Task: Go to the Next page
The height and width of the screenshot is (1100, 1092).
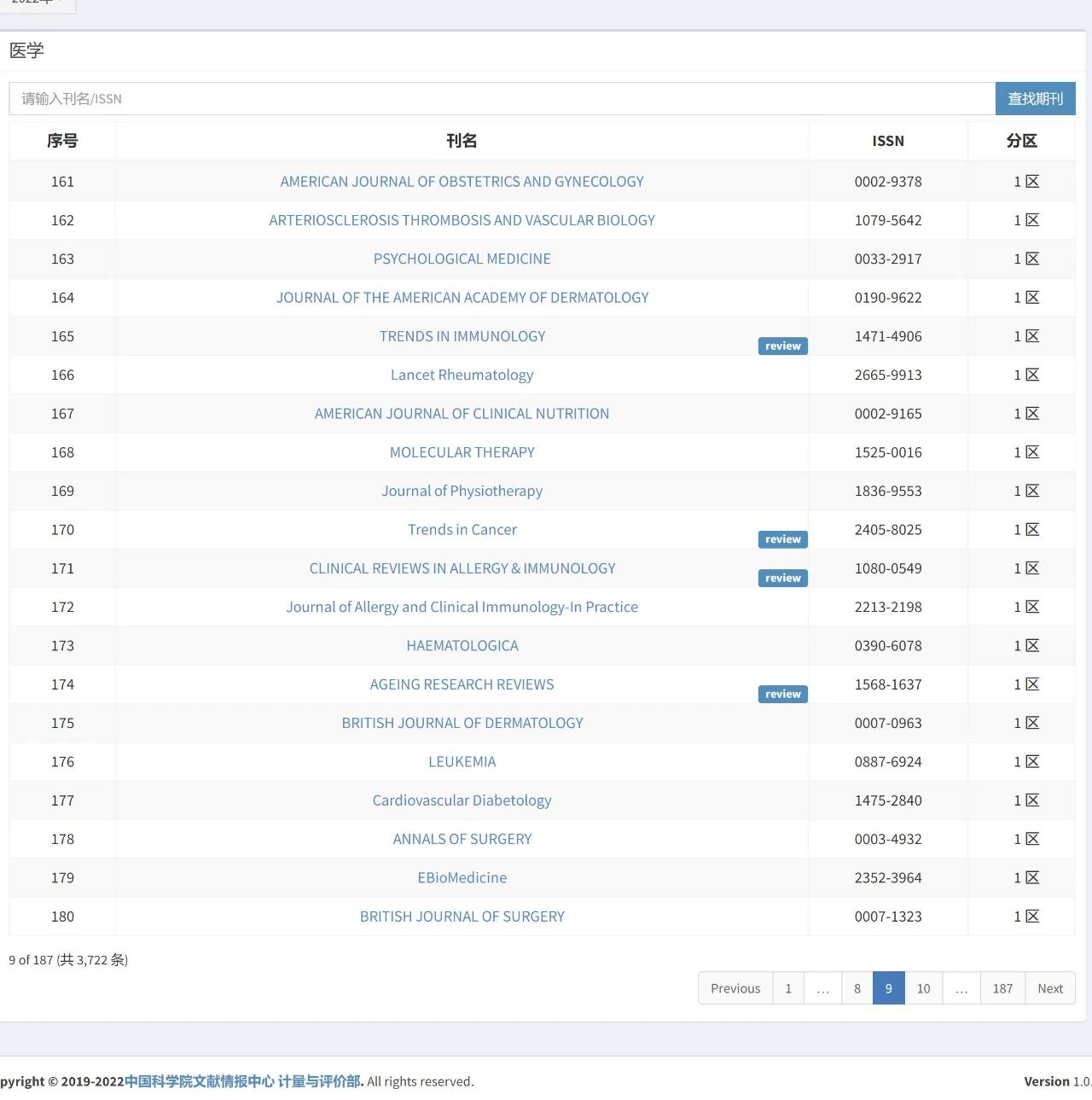Action: click(x=1050, y=988)
